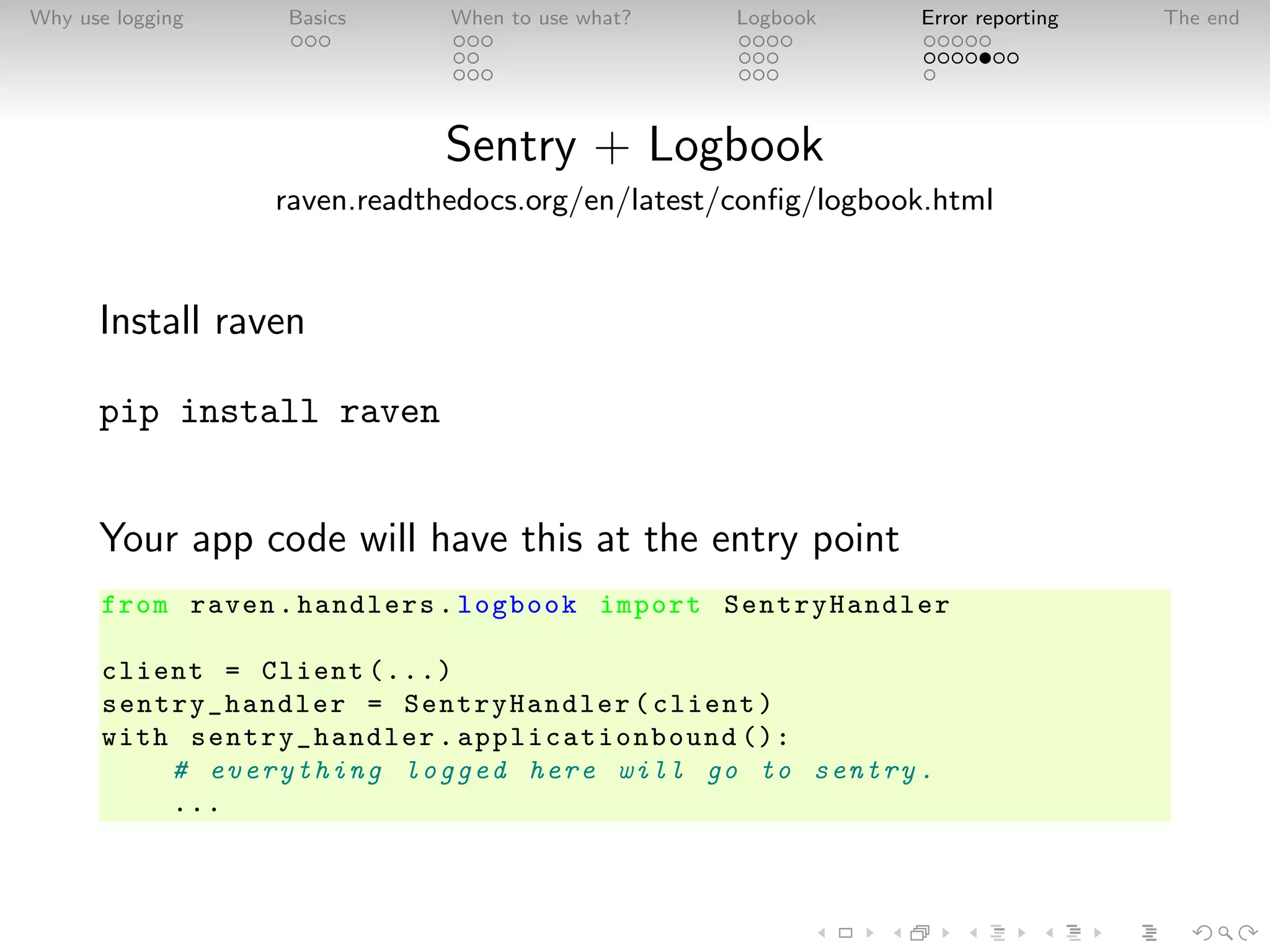Select the single dot below Error reporting rows
The height and width of the screenshot is (952, 1270).
click(930, 75)
